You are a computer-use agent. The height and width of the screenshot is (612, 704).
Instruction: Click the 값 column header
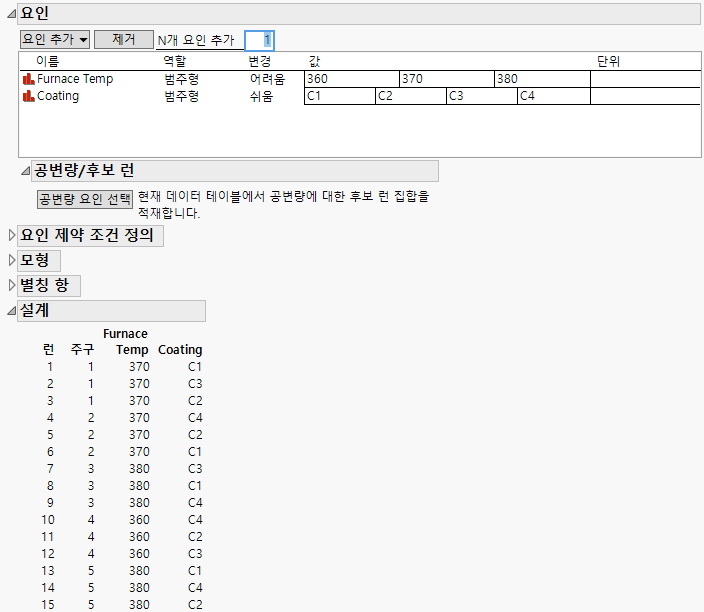314,62
